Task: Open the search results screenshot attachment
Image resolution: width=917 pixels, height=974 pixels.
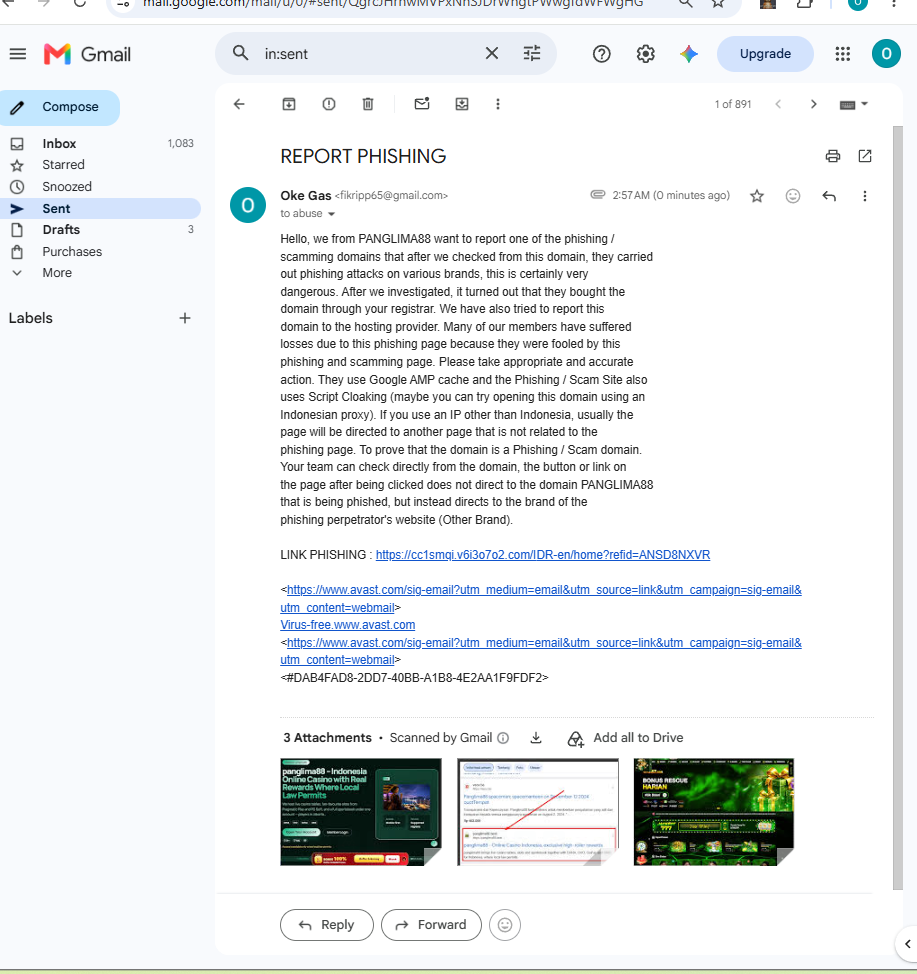Action: tap(537, 812)
